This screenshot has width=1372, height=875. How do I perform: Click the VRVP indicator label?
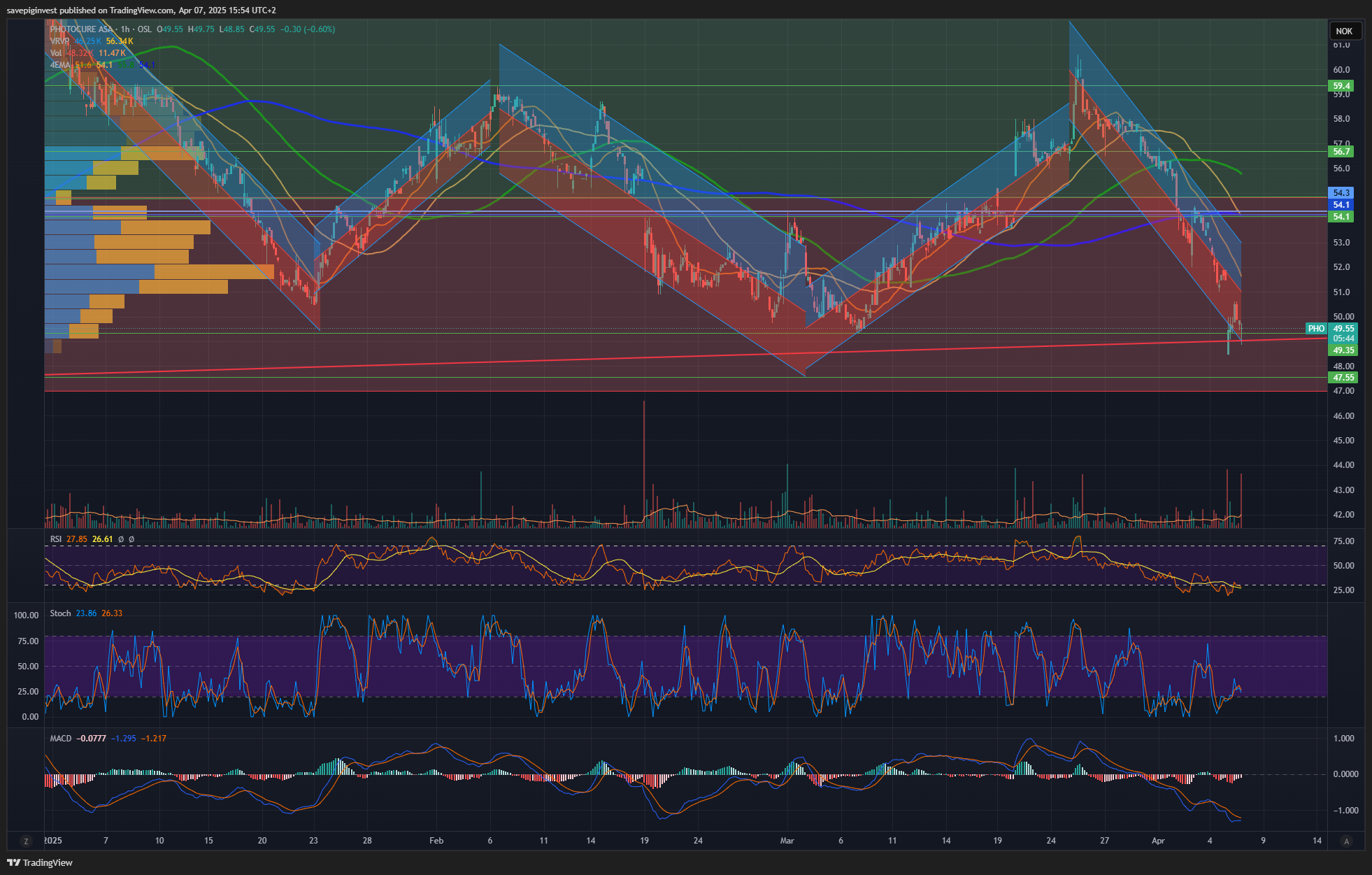pyautogui.click(x=59, y=41)
